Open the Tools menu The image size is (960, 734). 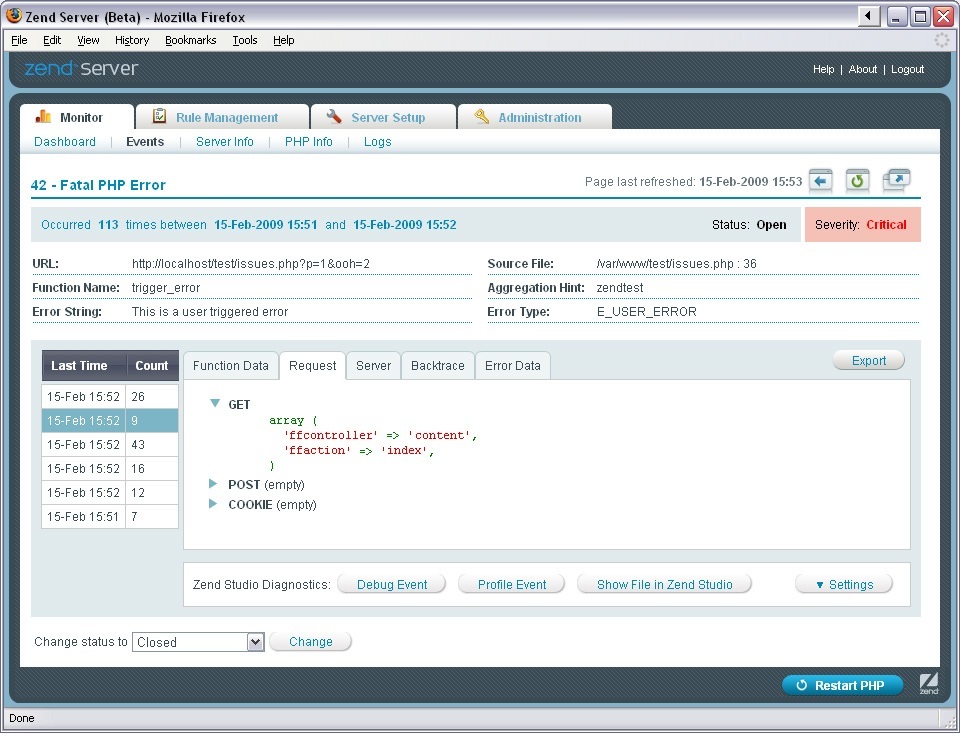[x=245, y=40]
